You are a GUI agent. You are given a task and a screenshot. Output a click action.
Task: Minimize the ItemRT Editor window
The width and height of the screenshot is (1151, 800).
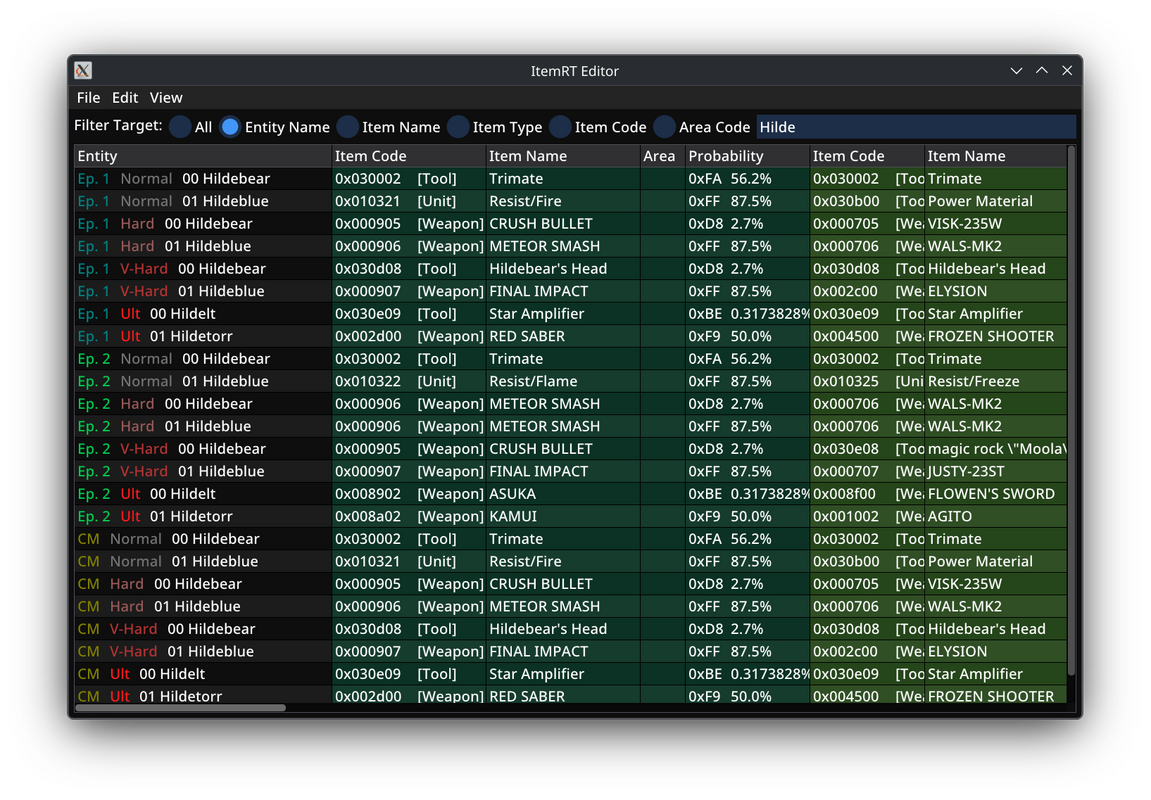[x=1016, y=70]
